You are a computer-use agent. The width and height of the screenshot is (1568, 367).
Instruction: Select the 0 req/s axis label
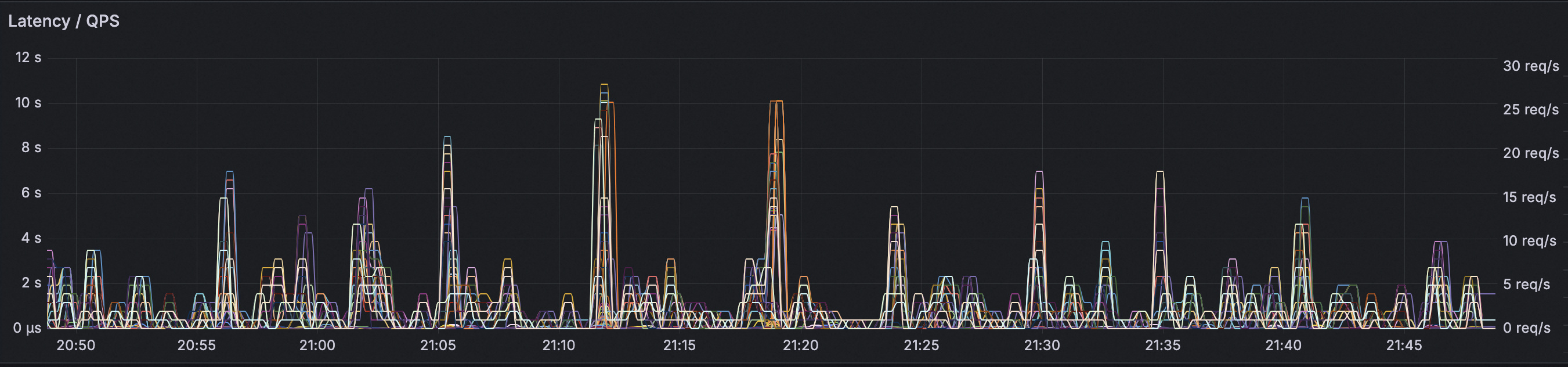[1527, 328]
